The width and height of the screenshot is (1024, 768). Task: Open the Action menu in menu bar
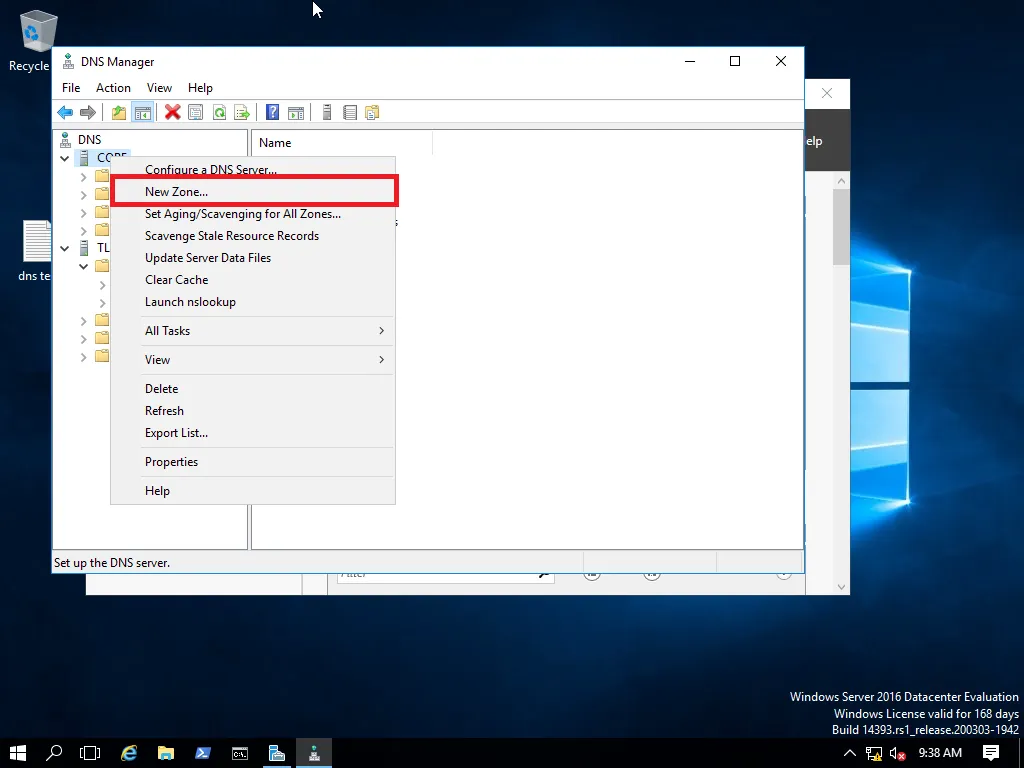click(x=113, y=88)
